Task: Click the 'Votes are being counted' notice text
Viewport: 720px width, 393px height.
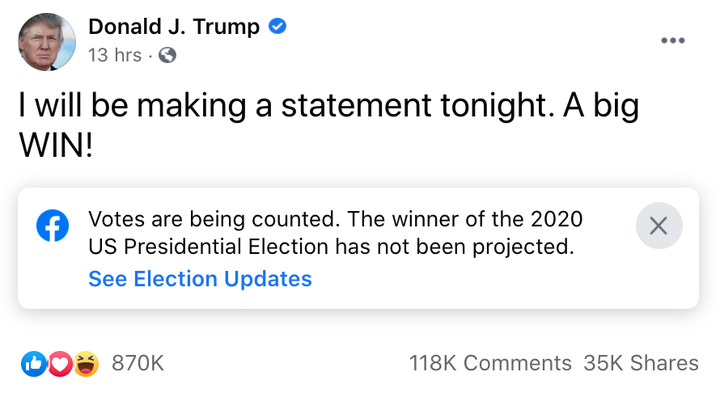Action: click(214, 219)
